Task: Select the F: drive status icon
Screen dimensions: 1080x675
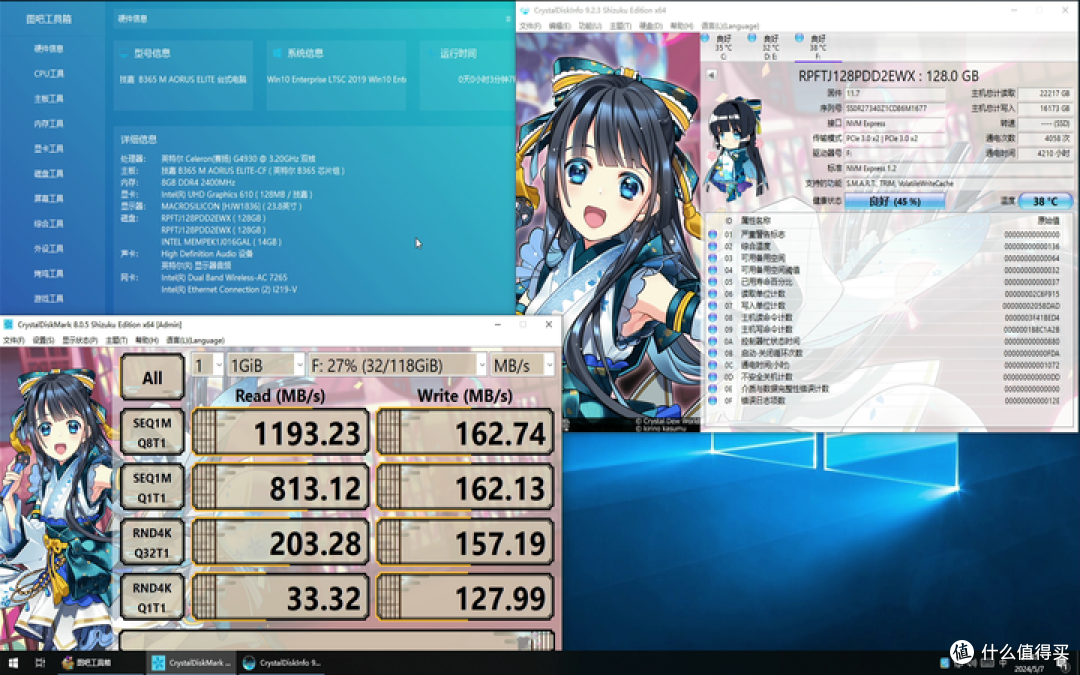Action: click(x=817, y=45)
